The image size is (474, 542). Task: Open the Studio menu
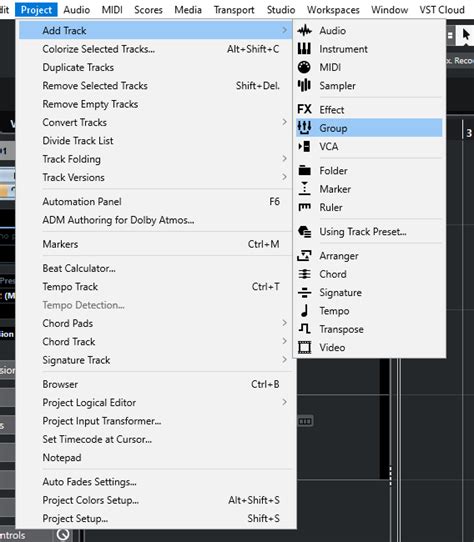281,10
